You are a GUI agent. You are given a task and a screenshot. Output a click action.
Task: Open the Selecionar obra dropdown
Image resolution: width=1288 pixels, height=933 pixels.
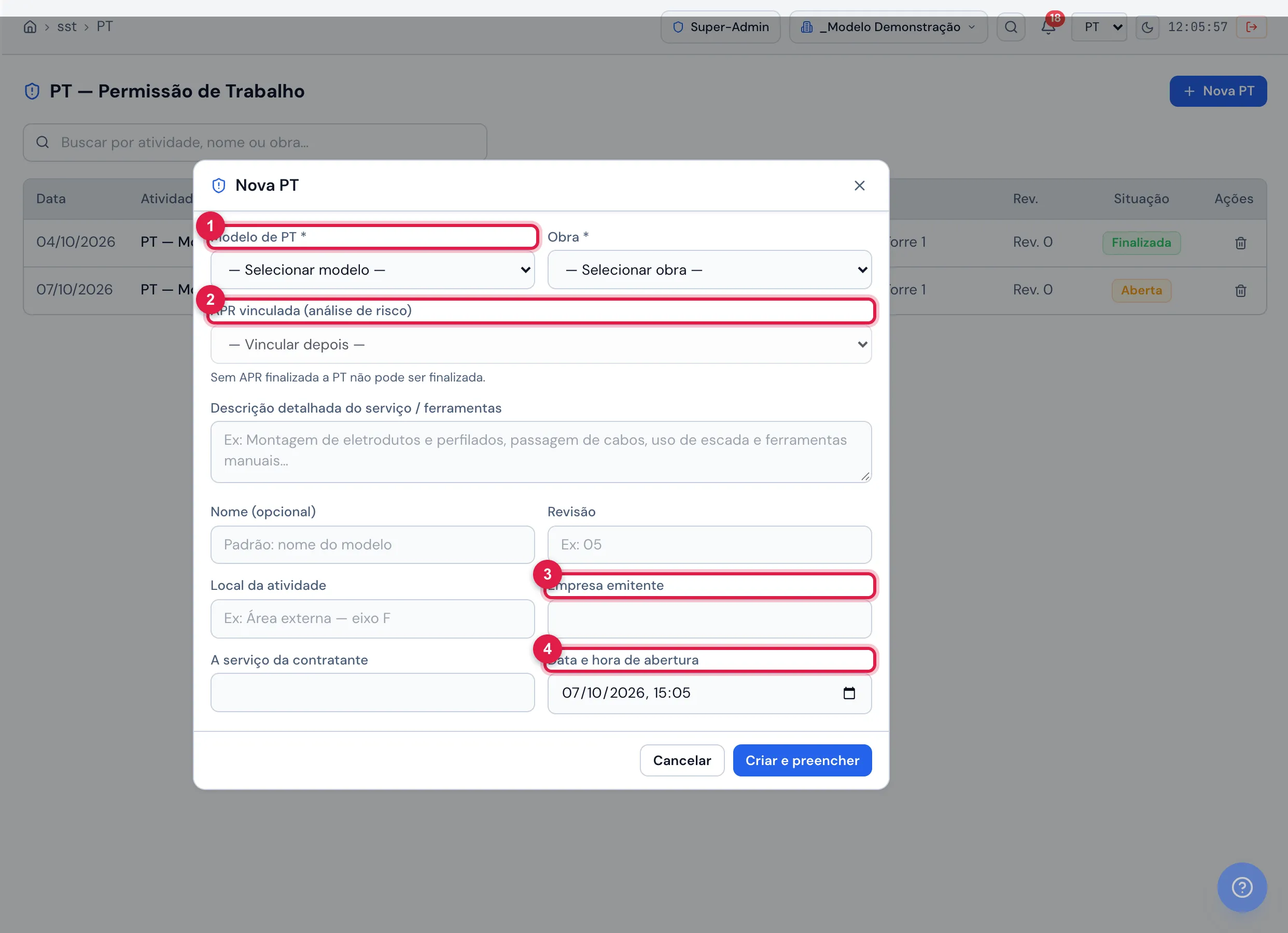[x=709, y=270]
